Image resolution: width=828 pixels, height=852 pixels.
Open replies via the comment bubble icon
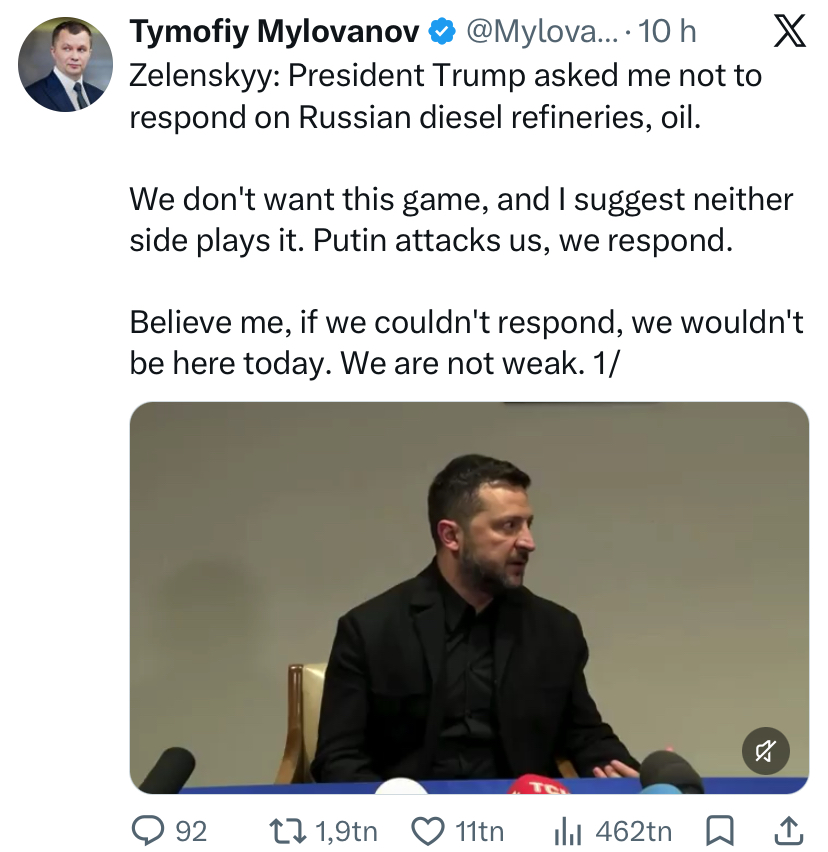148,831
